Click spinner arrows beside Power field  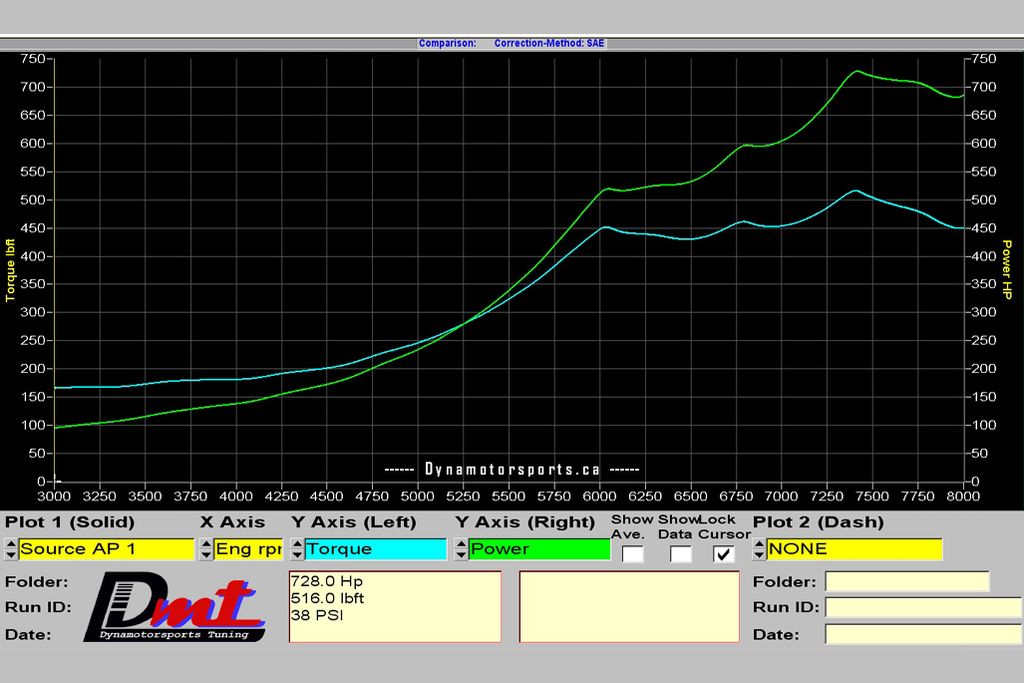461,549
